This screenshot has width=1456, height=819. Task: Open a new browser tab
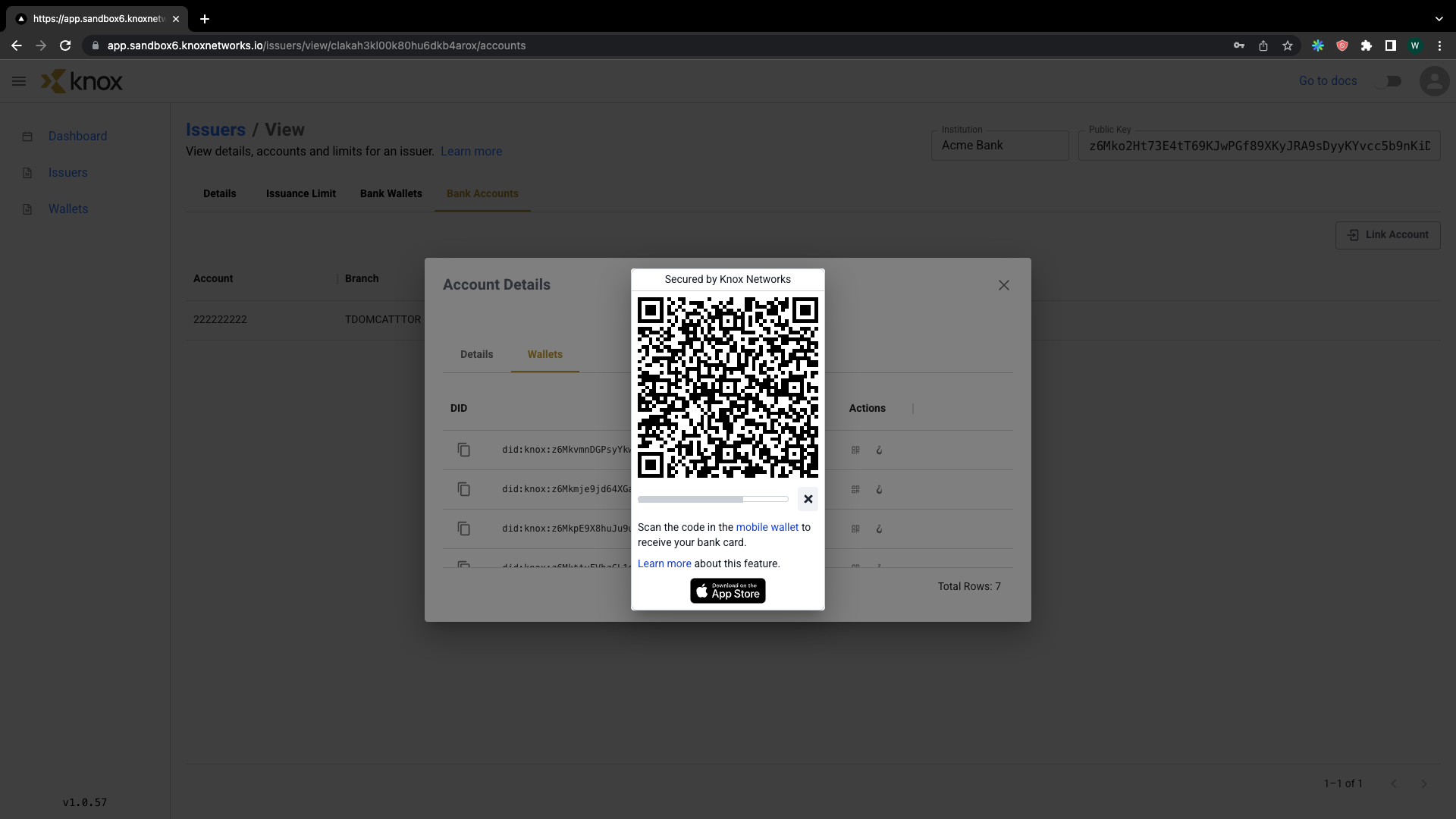click(205, 19)
